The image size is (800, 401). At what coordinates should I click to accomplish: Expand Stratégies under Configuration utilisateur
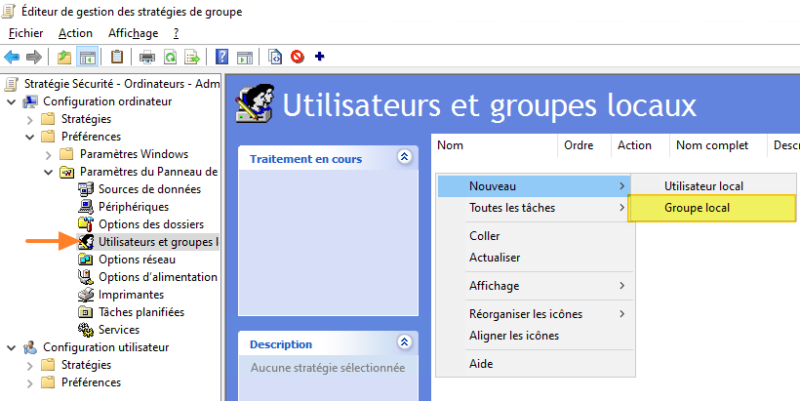[30, 365]
